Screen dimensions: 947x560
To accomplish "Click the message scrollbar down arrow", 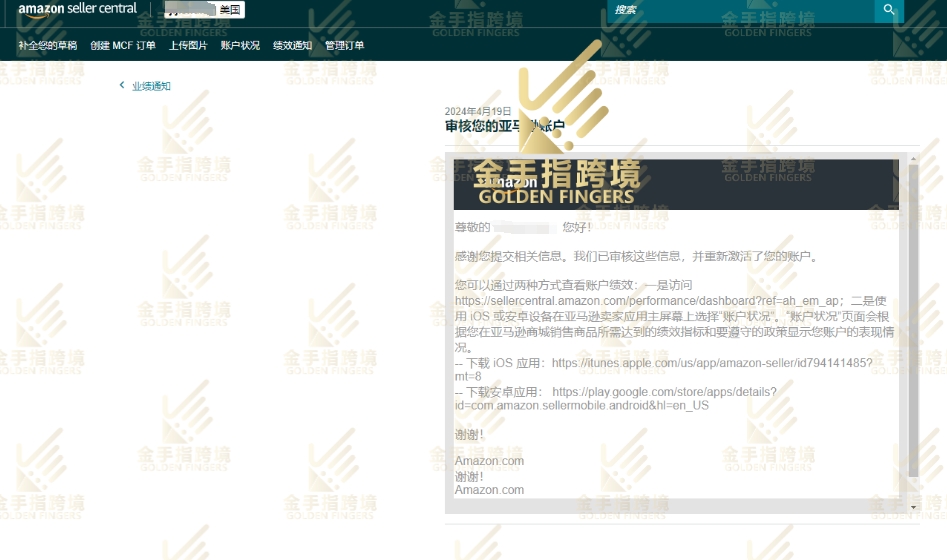I will (913, 507).
